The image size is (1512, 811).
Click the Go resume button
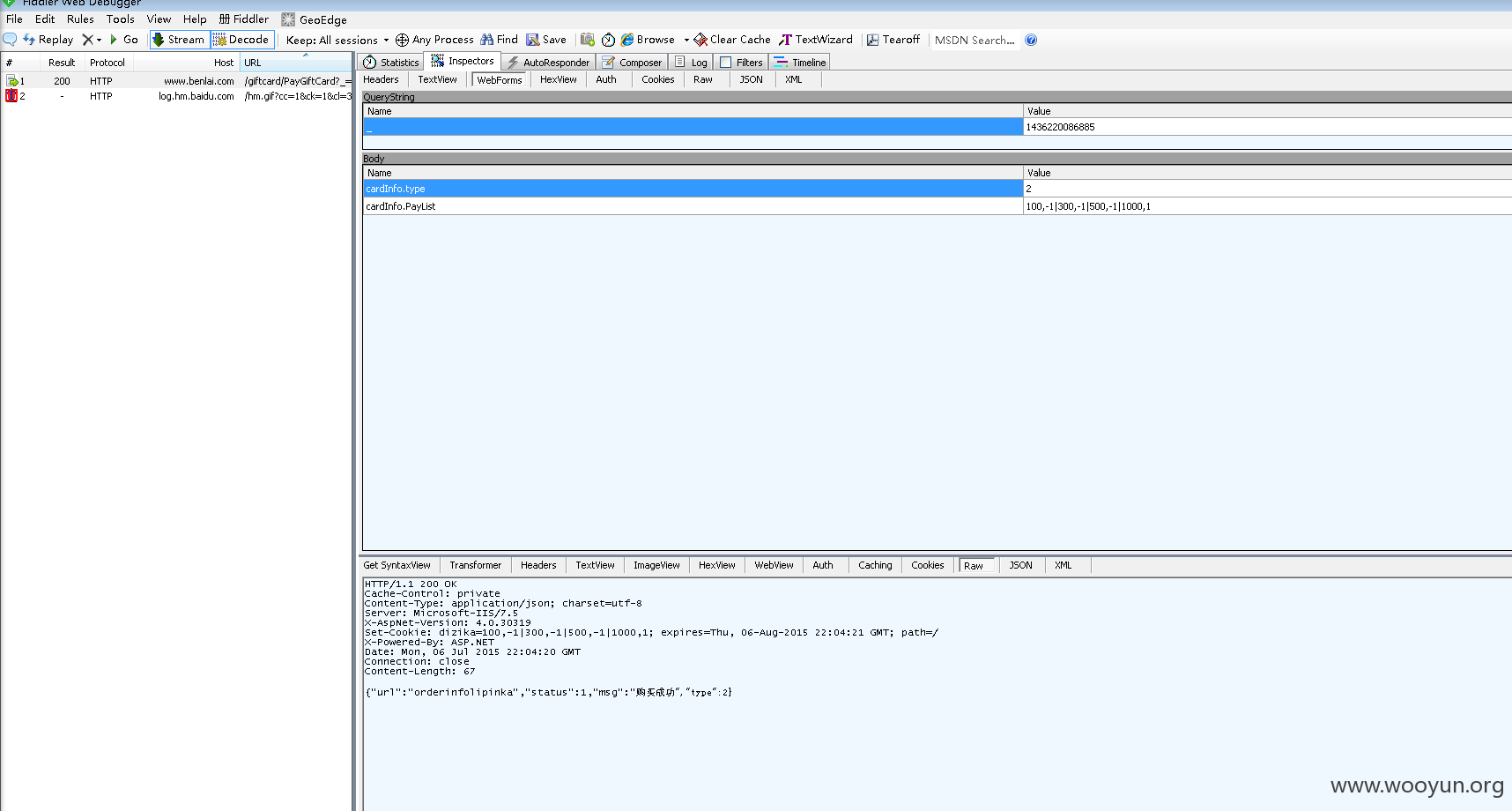coord(124,40)
